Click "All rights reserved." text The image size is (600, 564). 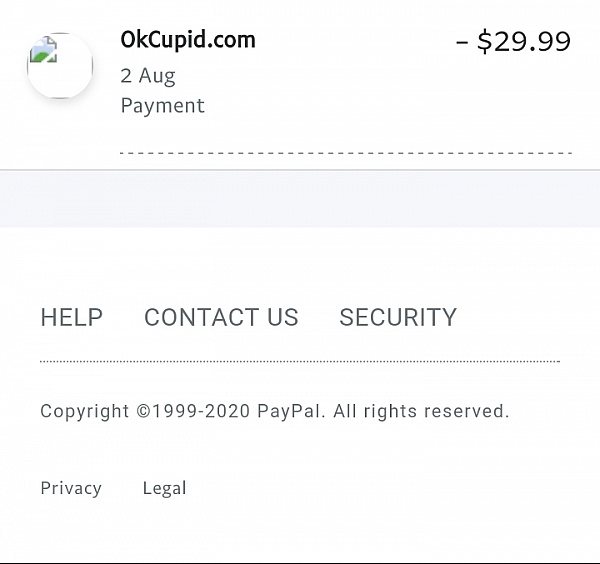[421, 411]
